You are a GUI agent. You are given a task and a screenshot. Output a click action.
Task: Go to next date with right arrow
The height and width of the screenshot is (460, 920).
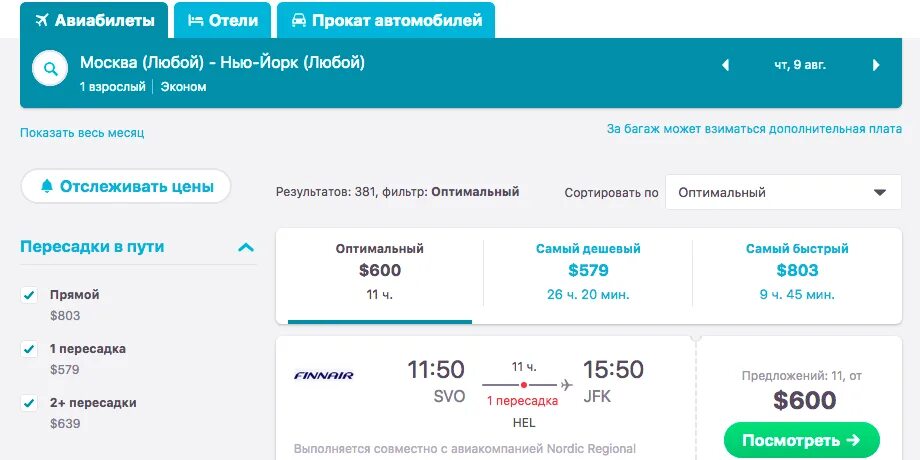click(x=877, y=65)
